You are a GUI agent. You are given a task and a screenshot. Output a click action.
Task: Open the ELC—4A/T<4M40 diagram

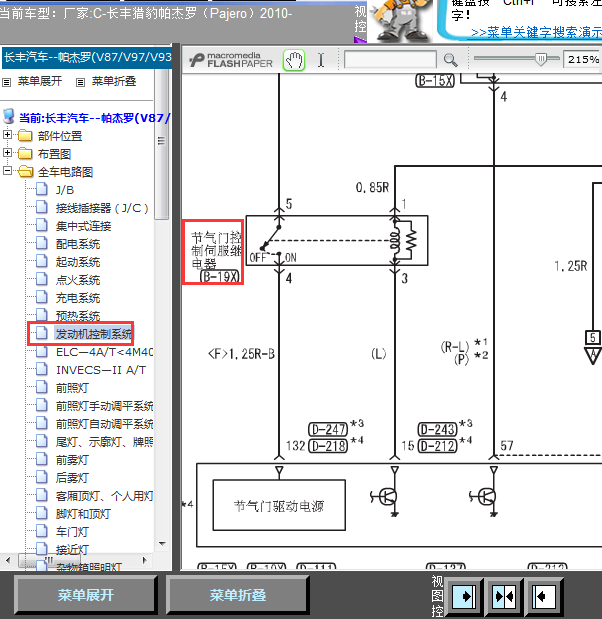click(104, 352)
